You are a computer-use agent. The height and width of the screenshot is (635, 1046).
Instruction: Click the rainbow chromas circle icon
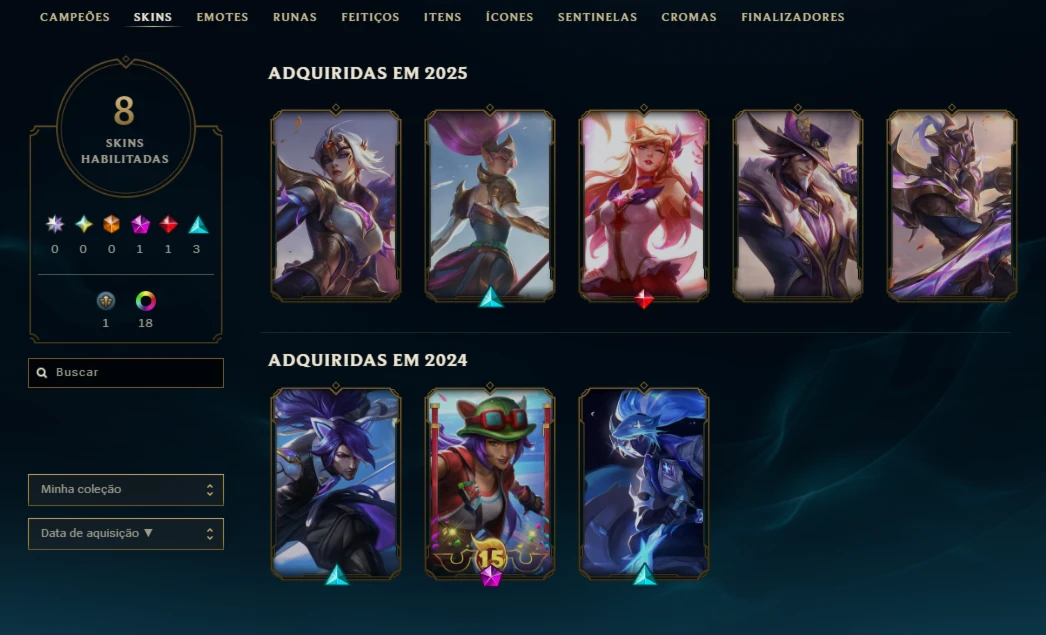pyautogui.click(x=145, y=301)
